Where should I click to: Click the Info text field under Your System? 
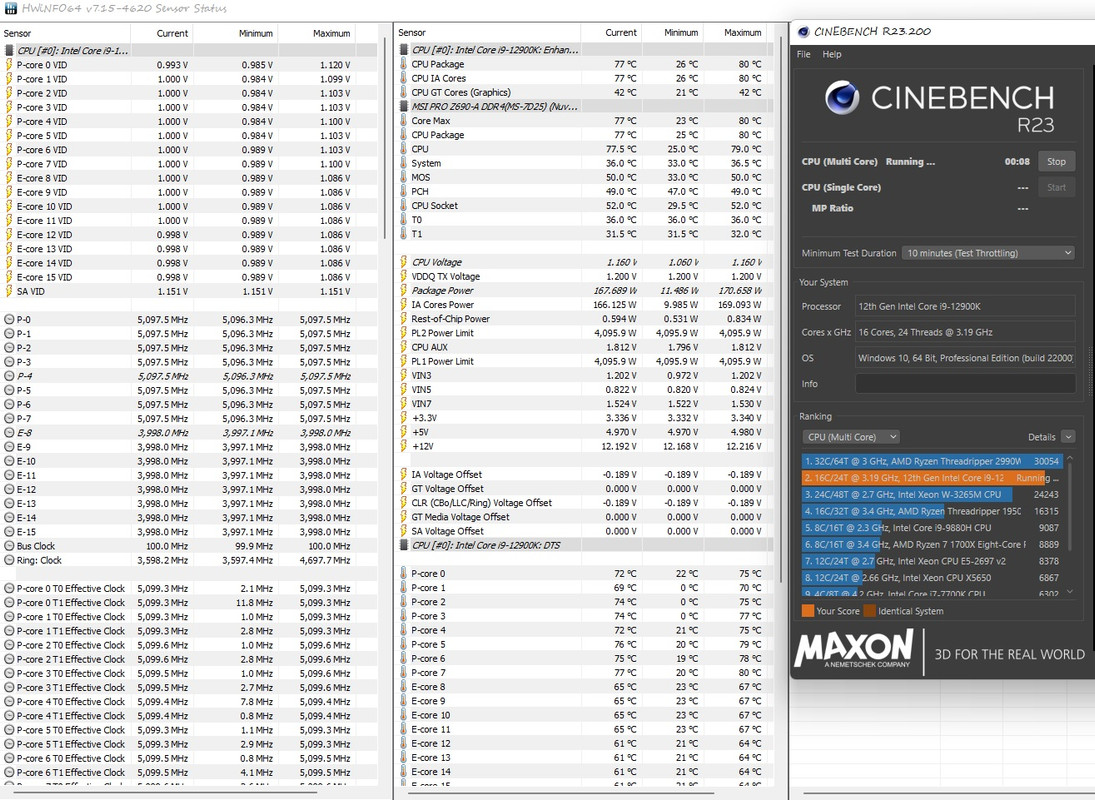(x=965, y=384)
